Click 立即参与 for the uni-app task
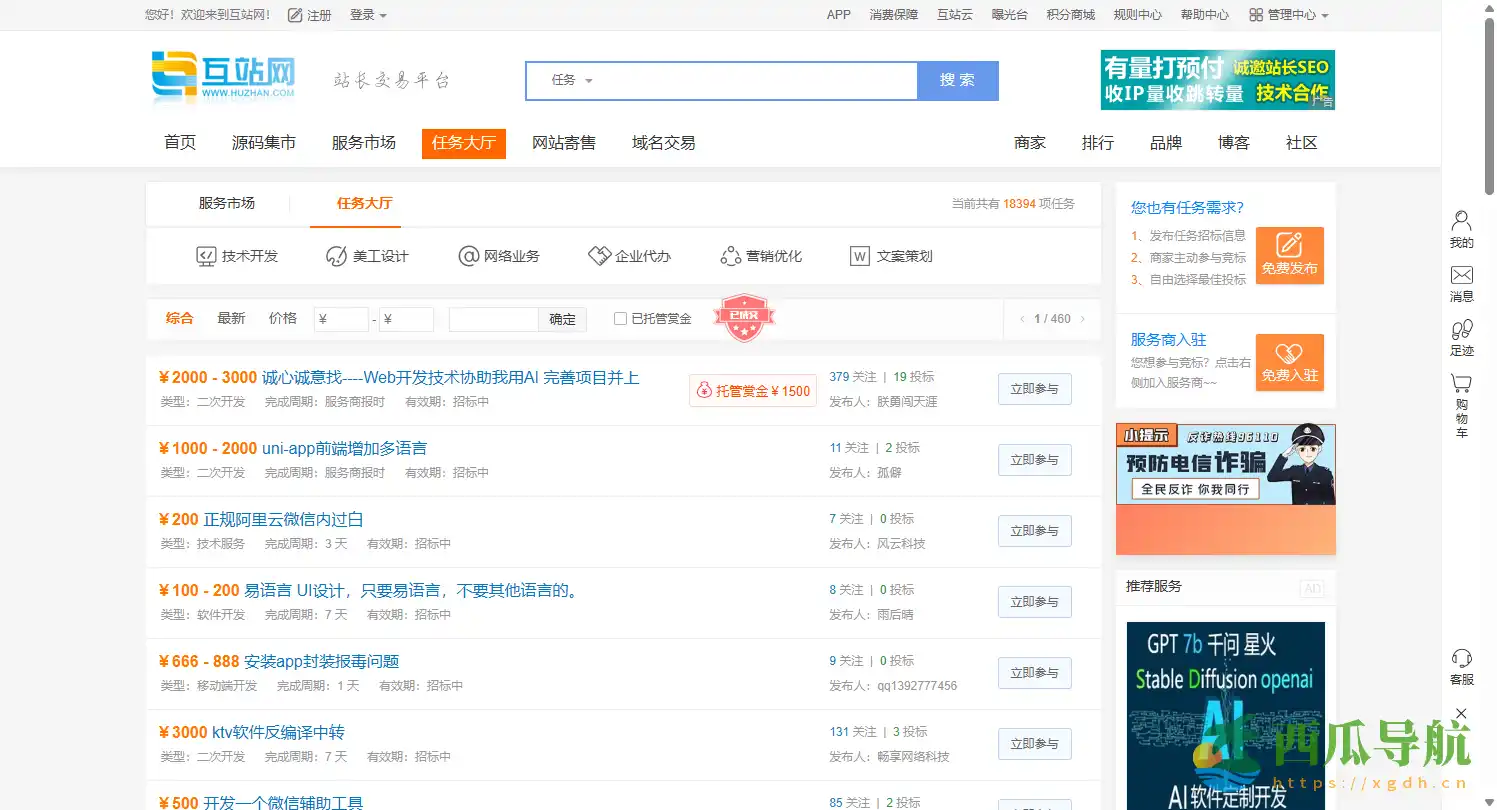This screenshot has height=810, width=1497. [x=1034, y=460]
